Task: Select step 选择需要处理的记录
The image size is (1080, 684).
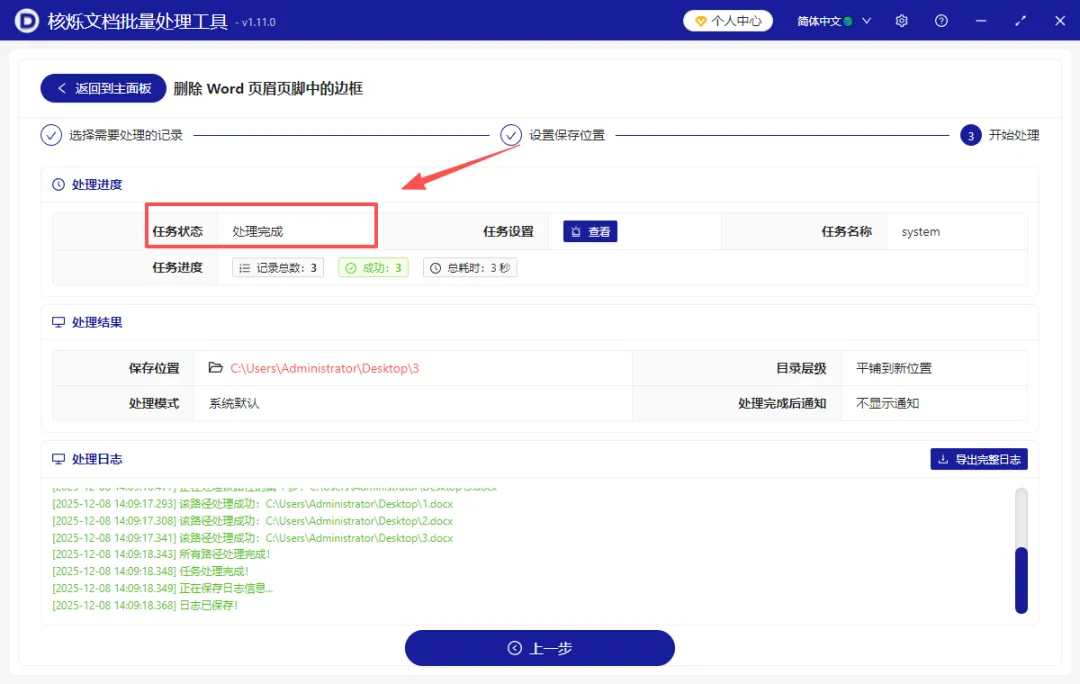Action: point(112,135)
